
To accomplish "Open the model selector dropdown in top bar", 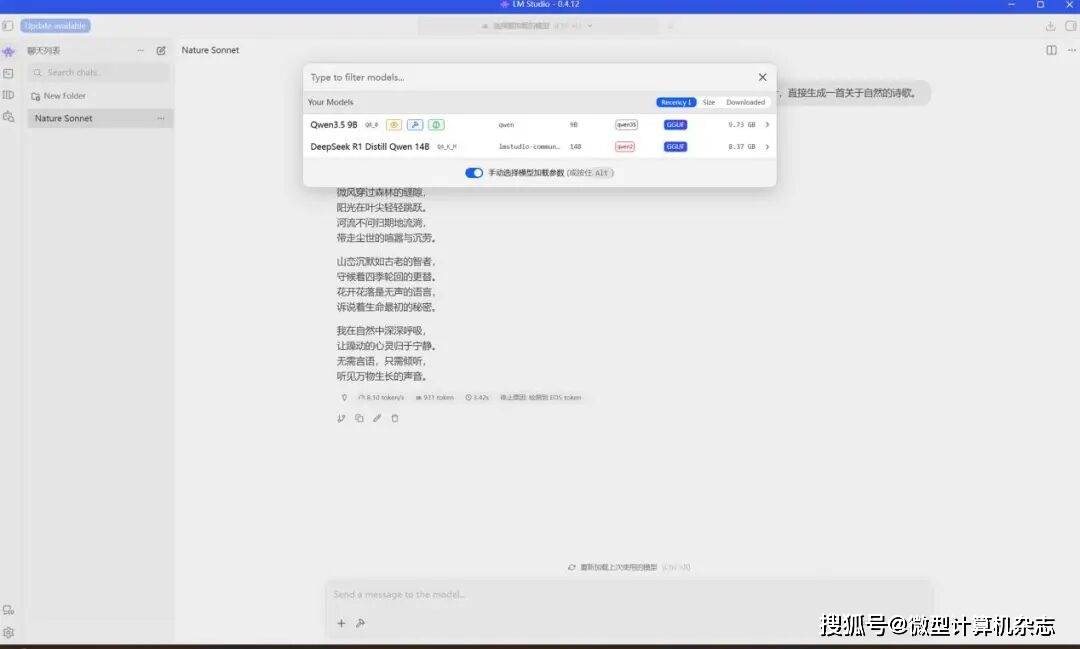I will pyautogui.click(x=538, y=25).
